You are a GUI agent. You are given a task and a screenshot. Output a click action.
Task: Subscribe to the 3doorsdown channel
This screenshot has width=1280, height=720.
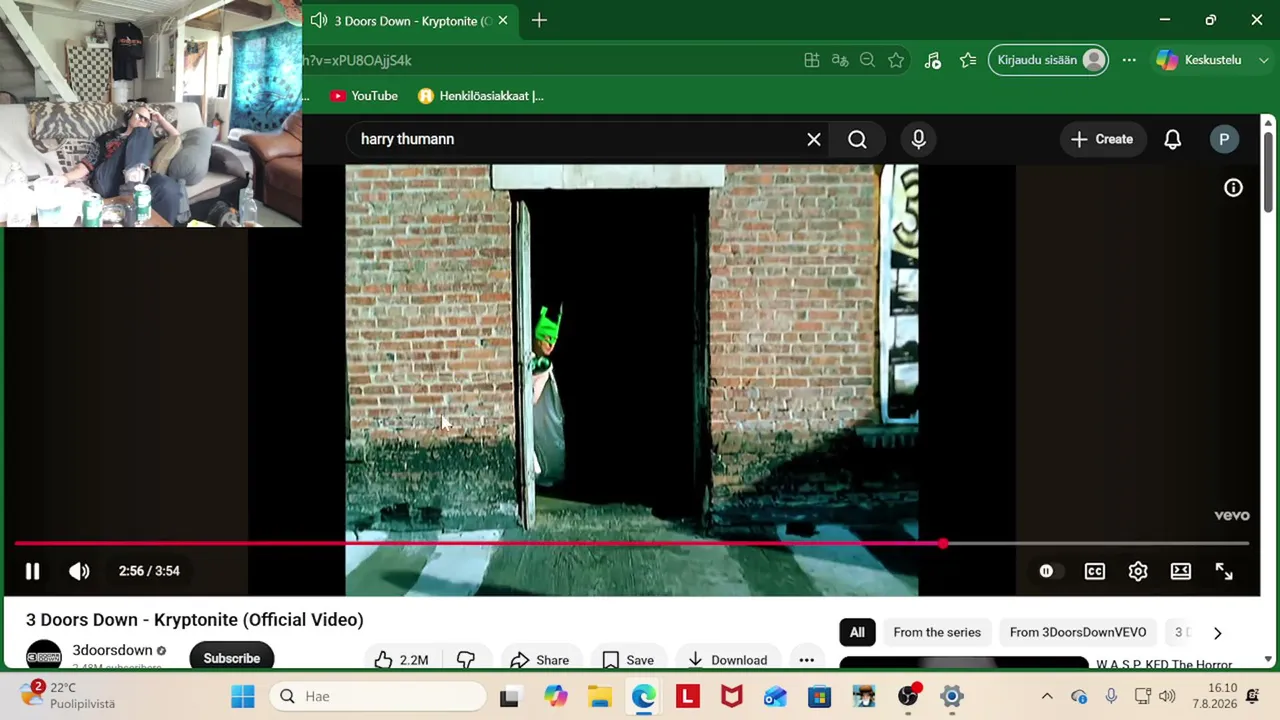232,658
